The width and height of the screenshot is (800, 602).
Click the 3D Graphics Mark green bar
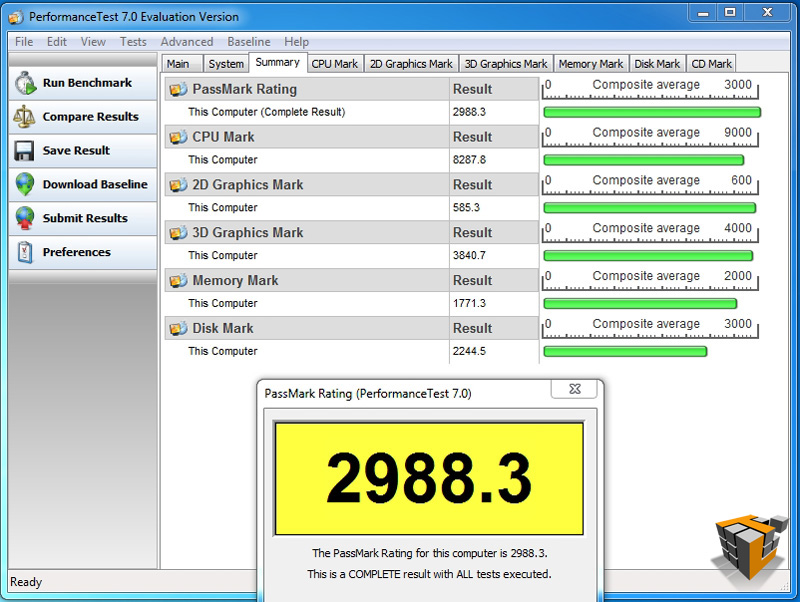648,256
